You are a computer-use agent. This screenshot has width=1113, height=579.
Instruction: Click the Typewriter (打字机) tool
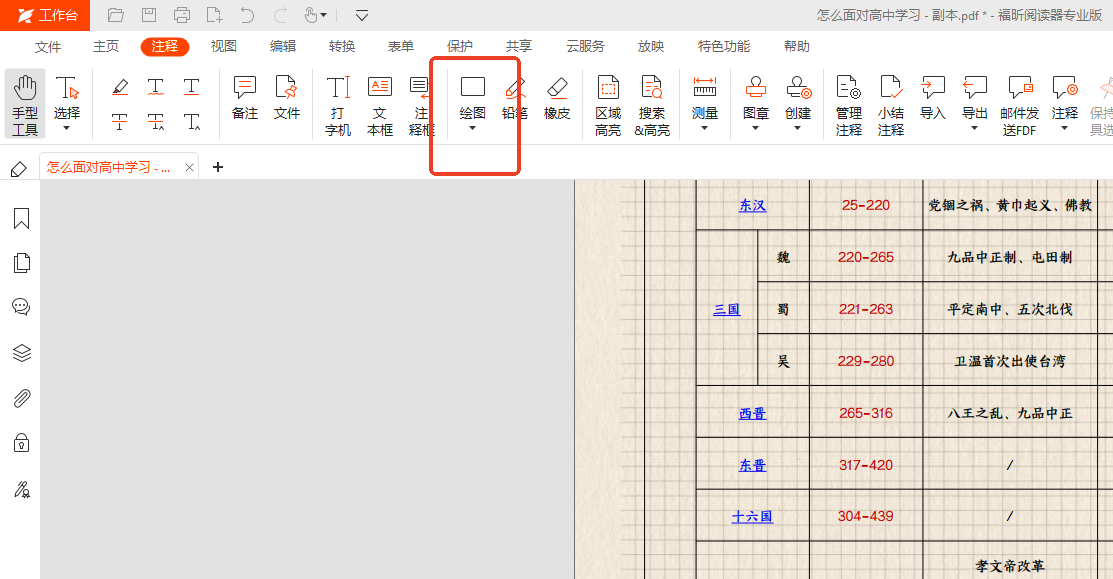tap(338, 105)
